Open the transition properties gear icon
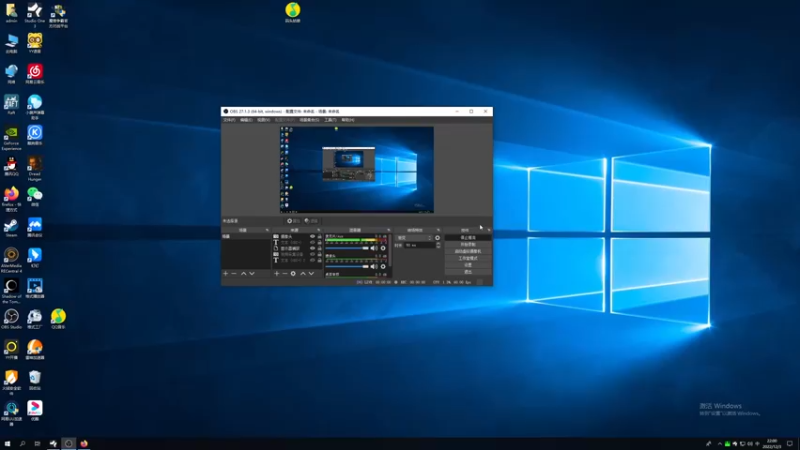 pyautogui.click(x=437, y=238)
